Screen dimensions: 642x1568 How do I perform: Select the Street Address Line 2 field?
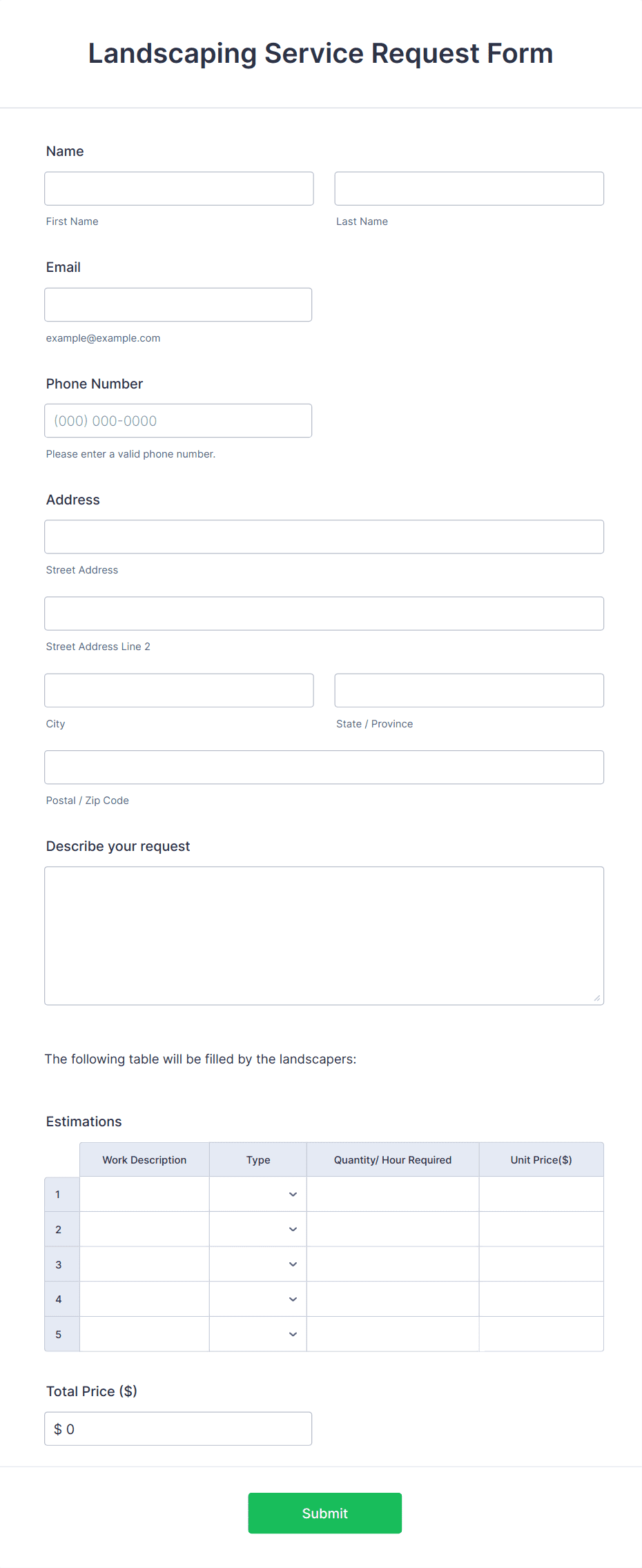coord(324,613)
